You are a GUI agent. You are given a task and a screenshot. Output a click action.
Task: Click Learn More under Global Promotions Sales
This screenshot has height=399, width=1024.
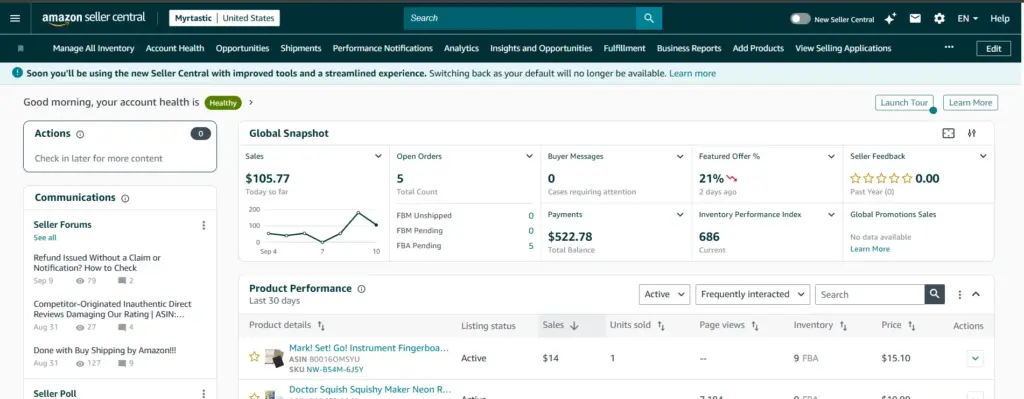(x=870, y=249)
